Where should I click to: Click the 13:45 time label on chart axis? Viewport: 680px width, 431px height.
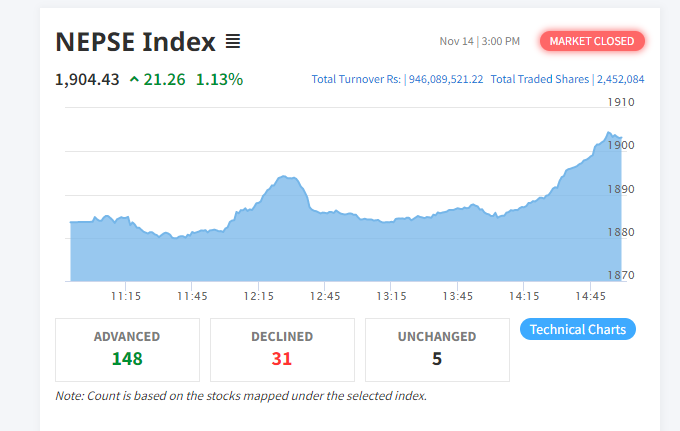458,296
